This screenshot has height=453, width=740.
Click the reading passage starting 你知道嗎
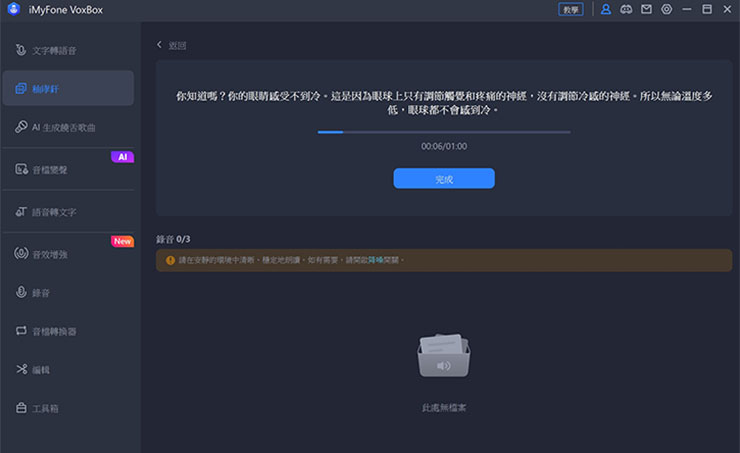(x=444, y=103)
